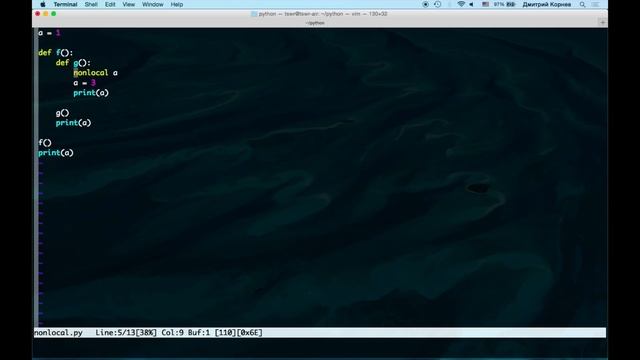Click print(a) below the g() call

point(73,122)
